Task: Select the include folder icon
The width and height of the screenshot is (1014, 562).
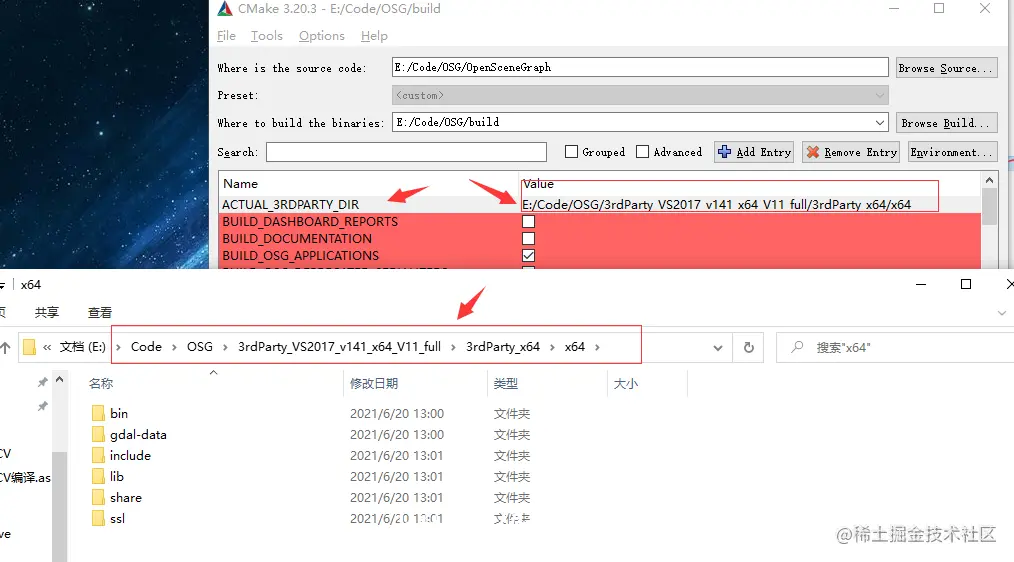Action: 98,455
